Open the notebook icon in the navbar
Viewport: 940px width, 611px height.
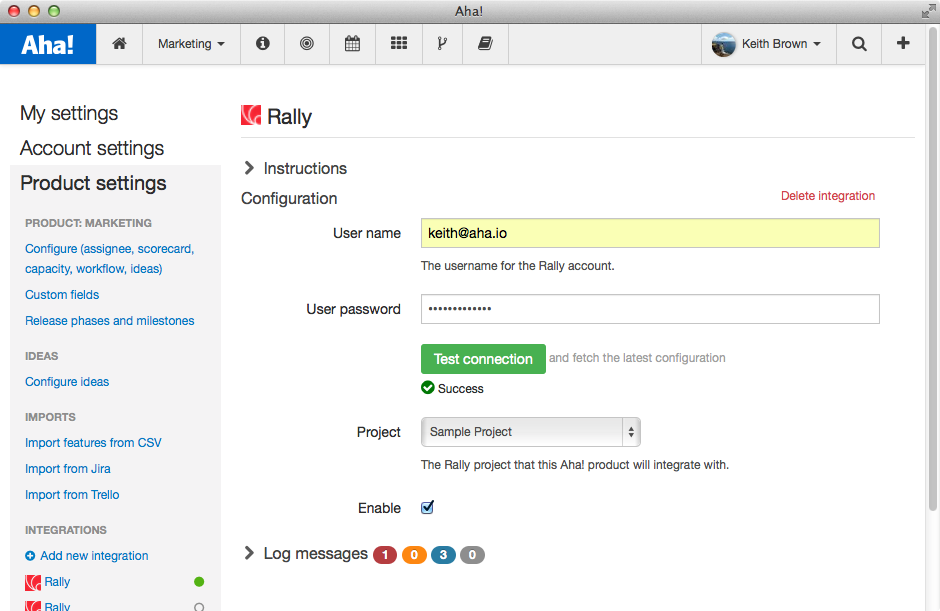tap(485, 43)
